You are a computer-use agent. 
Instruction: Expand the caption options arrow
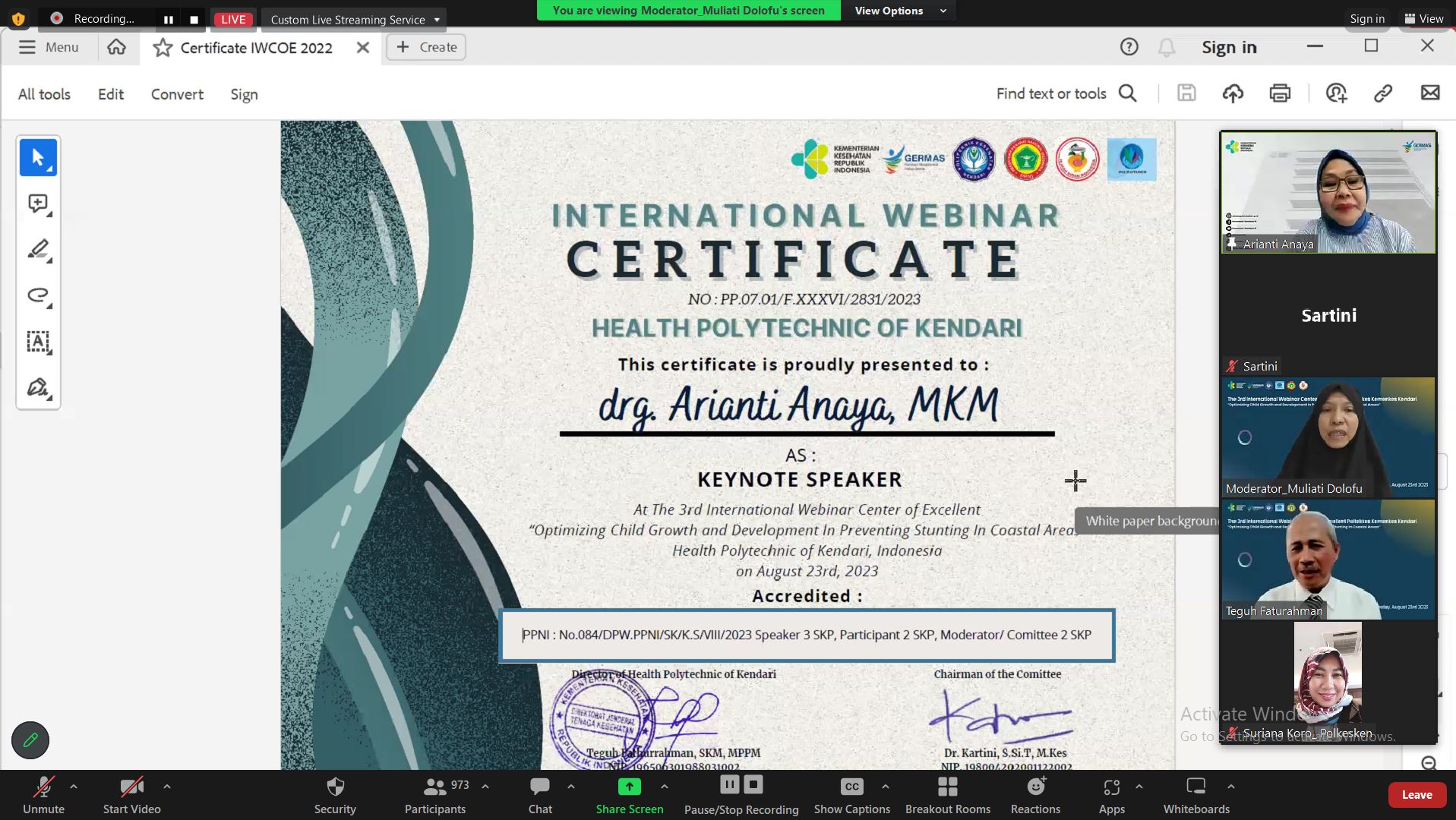point(886,787)
